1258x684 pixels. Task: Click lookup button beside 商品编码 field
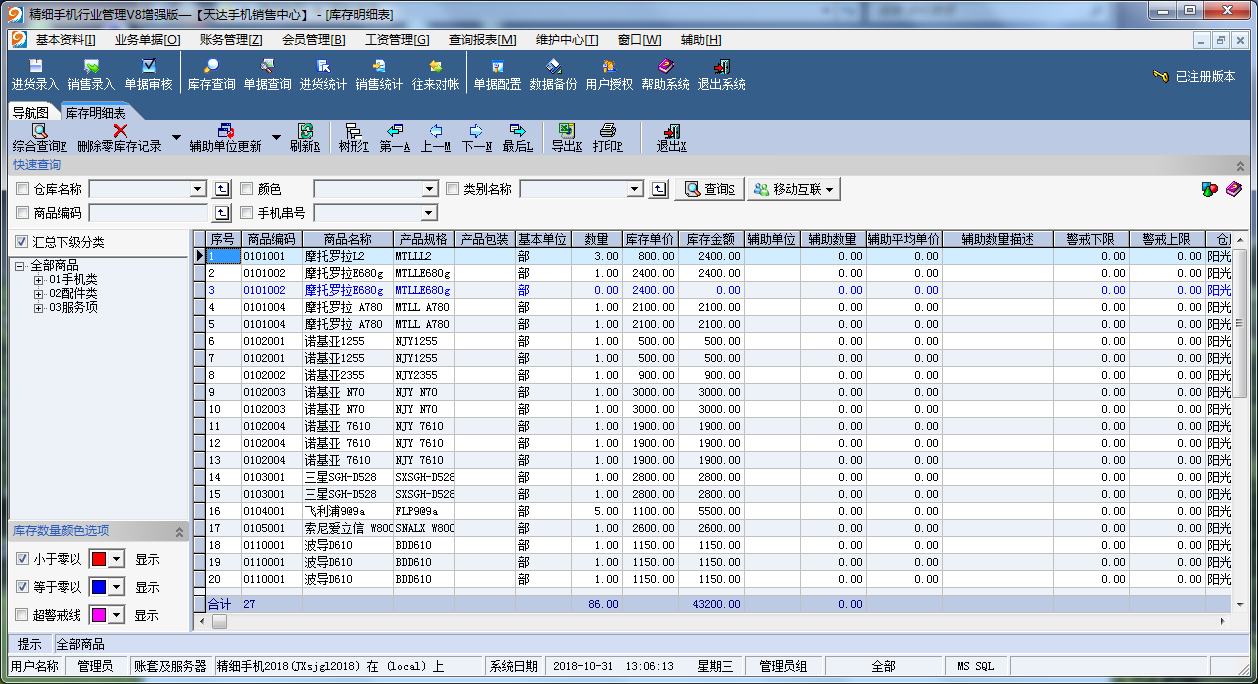(x=223, y=213)
